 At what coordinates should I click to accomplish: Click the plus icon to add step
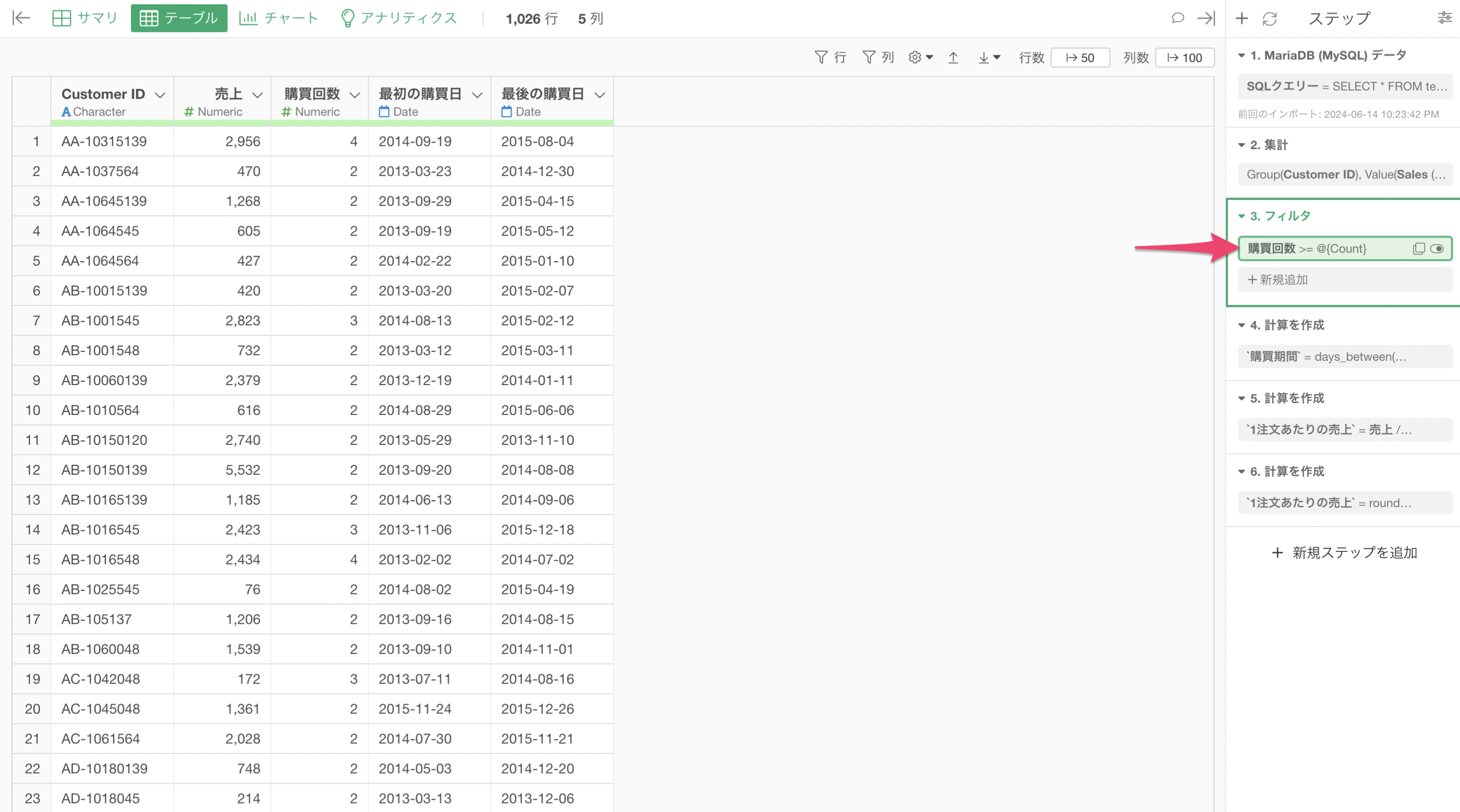click(x=1241, y=18)
